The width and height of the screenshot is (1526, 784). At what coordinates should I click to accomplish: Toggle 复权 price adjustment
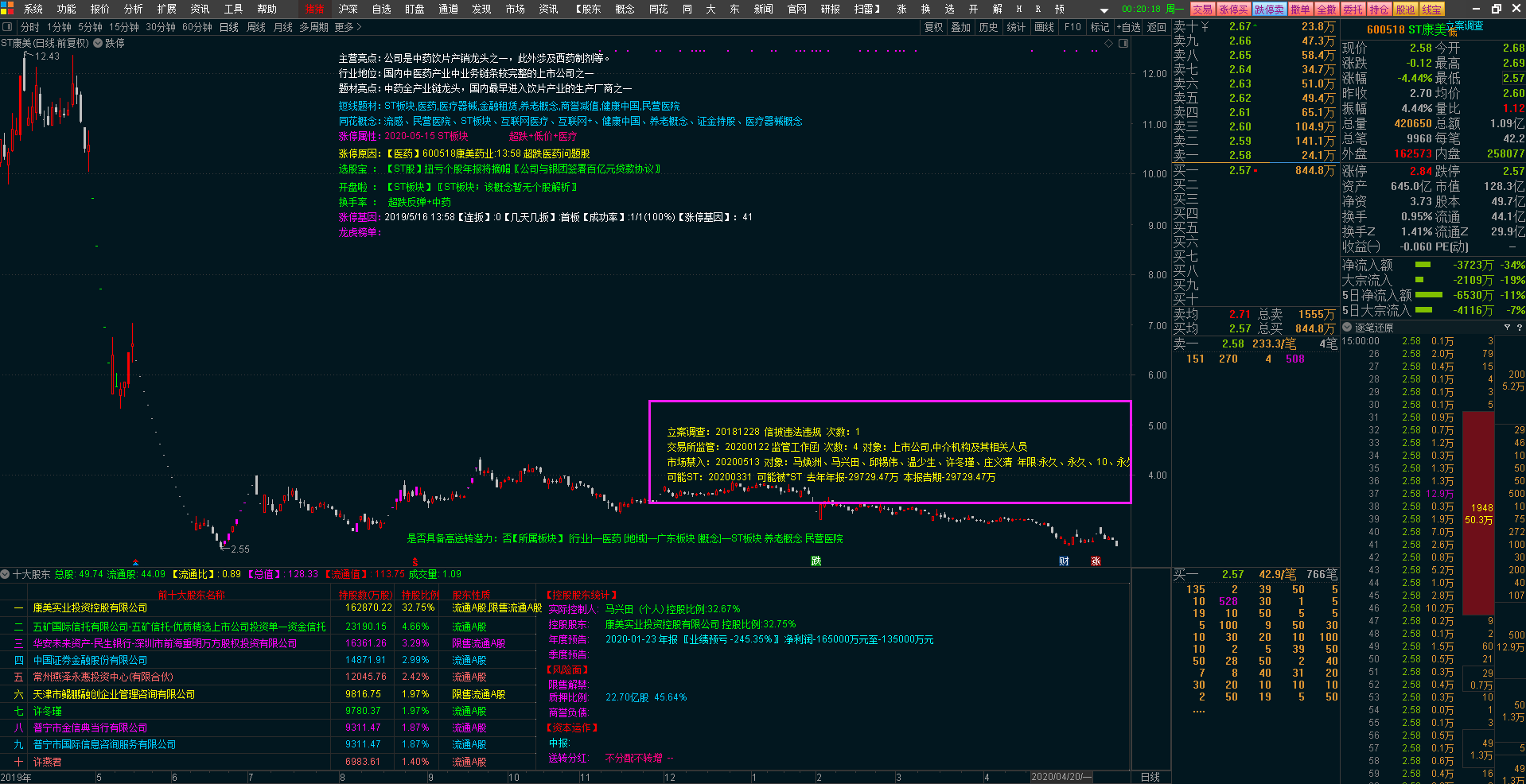point(933,27)
